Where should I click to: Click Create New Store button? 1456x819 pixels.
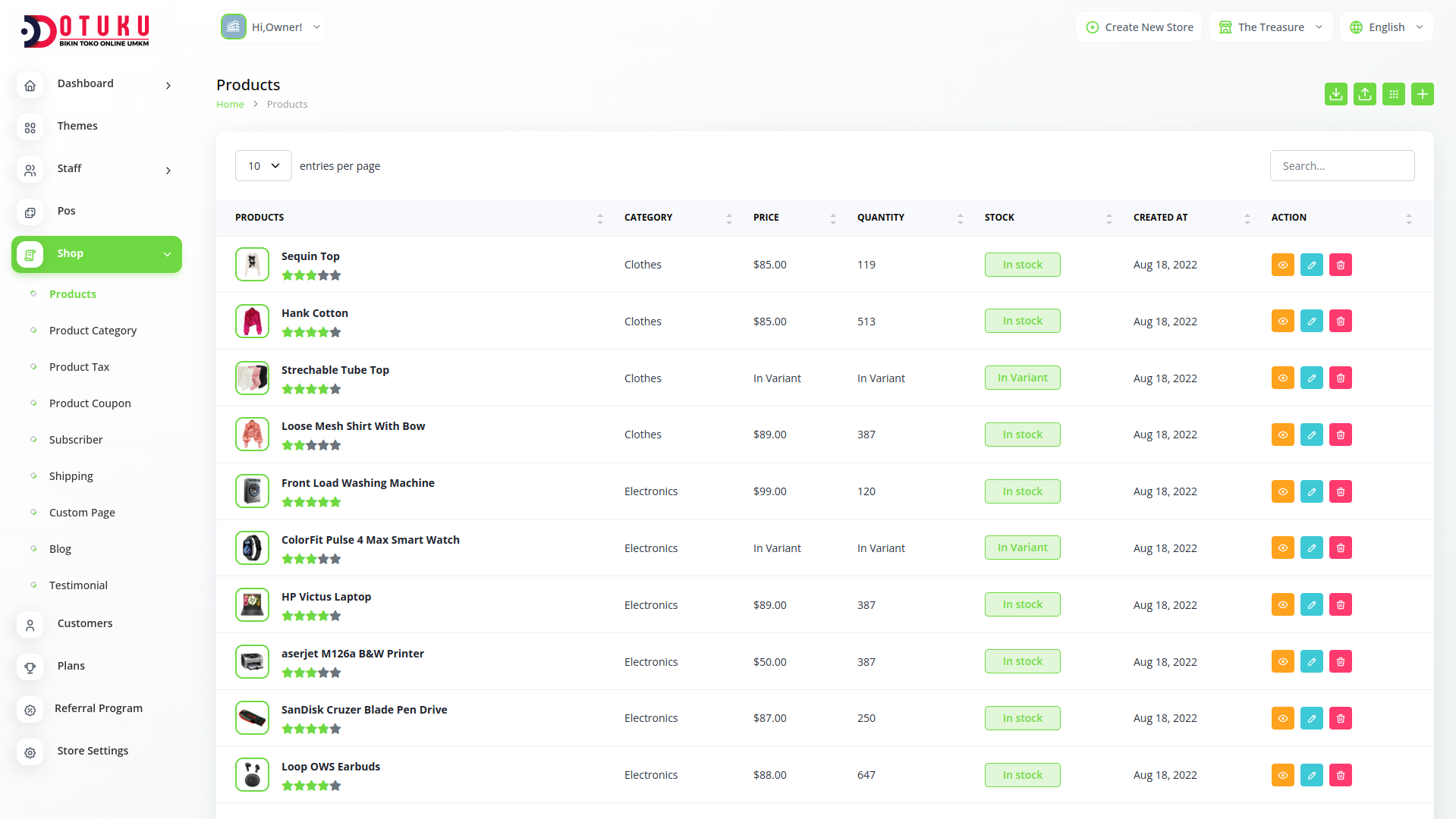1139,27
